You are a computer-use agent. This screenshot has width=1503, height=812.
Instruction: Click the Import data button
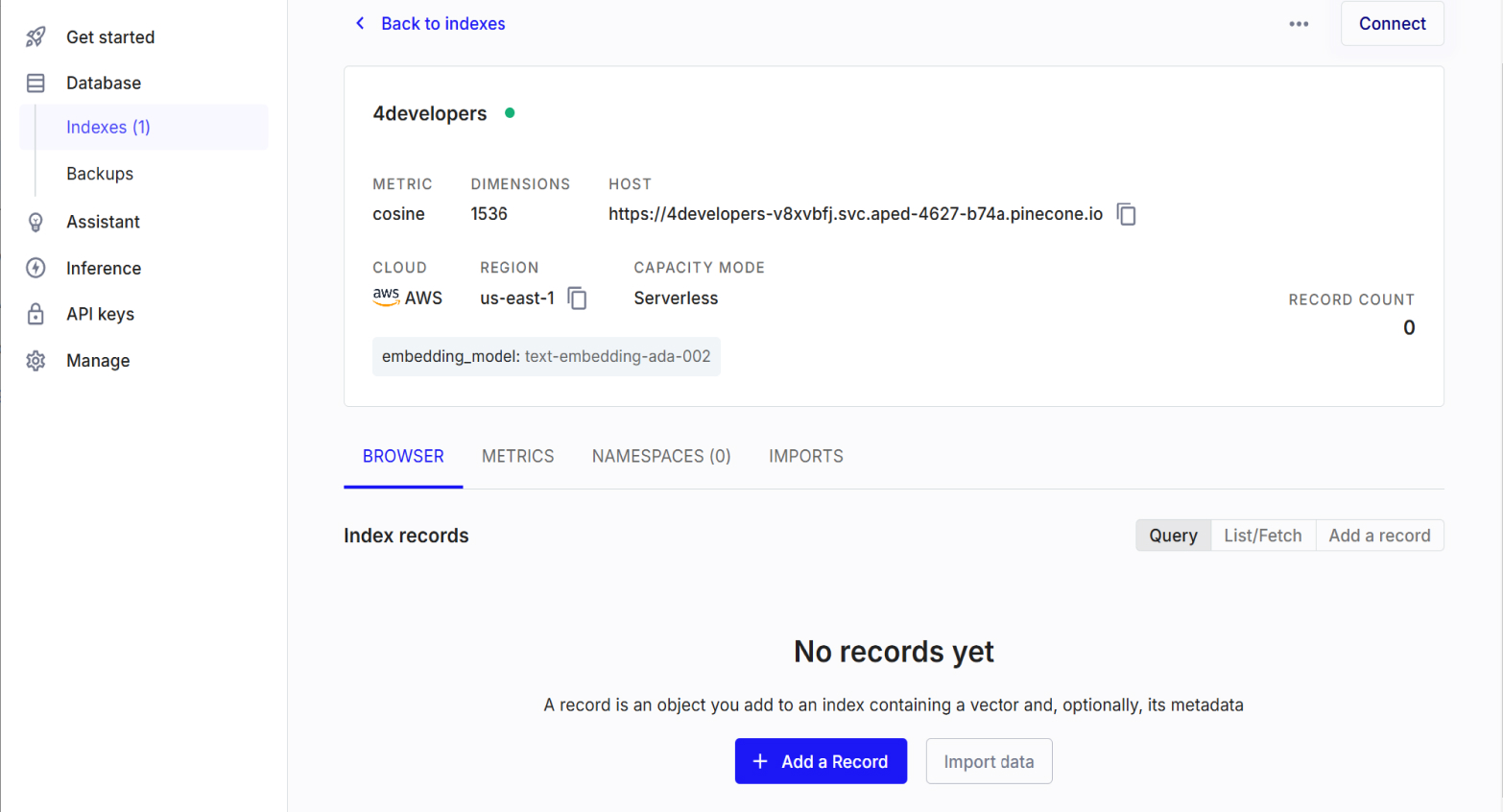click(x=989, y=761)
